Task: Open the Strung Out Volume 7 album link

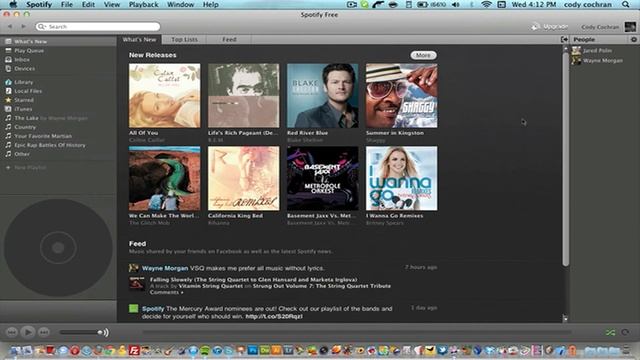Action: 322,286
